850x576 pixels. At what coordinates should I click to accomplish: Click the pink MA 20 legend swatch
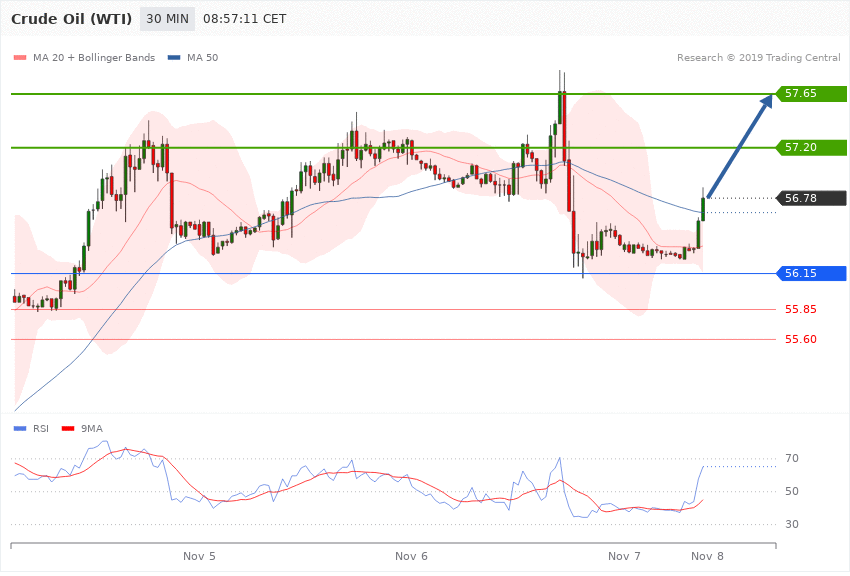click(20, 57)
